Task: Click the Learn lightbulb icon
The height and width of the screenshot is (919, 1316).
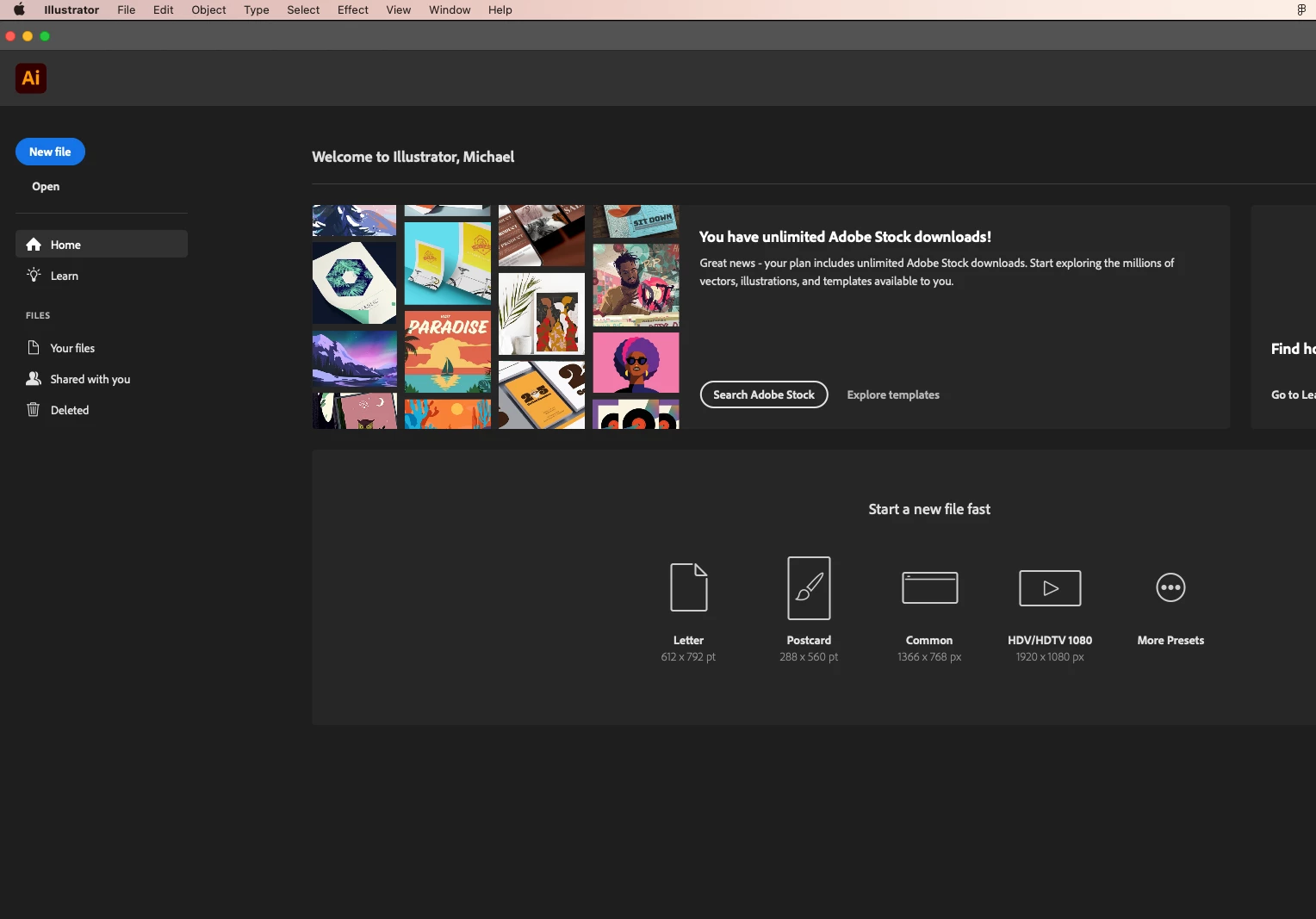Action: [34, 275]
